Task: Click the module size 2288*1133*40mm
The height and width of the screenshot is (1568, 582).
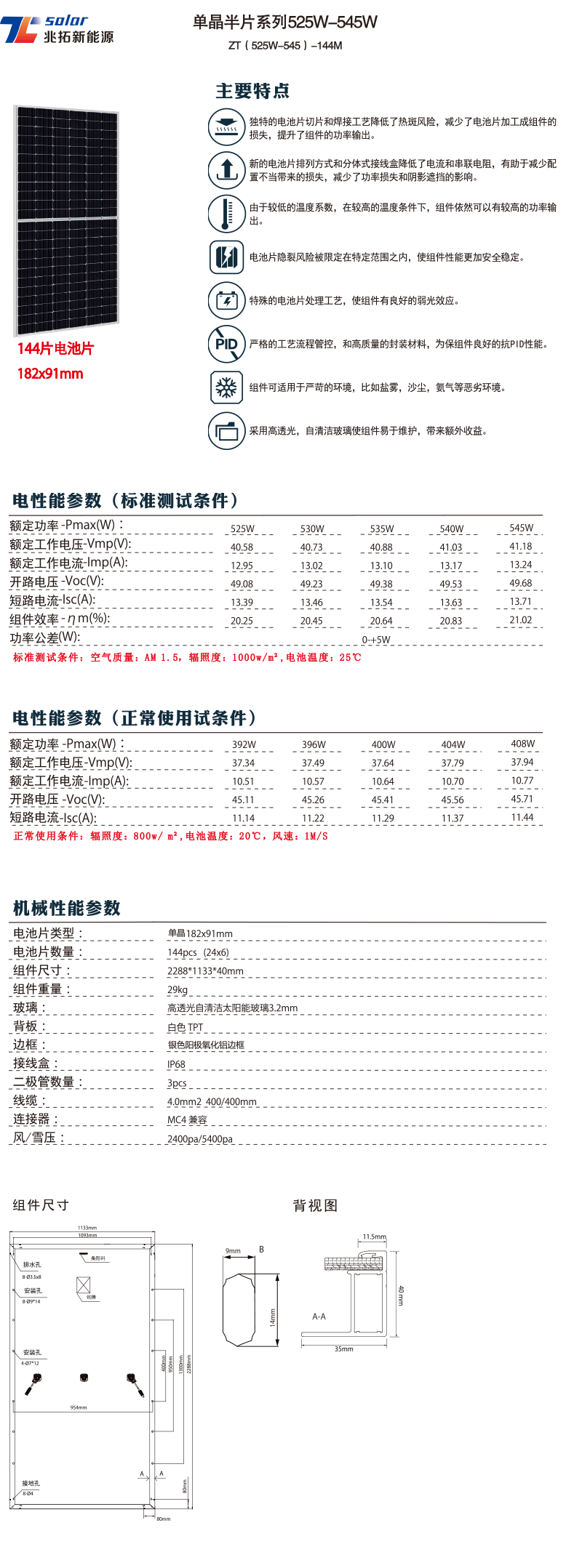Action: click(206, 971)
